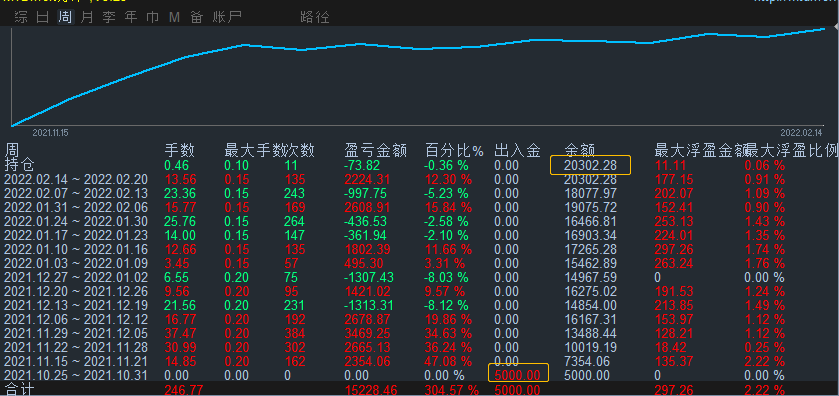This screenshot has height=396, width=839.
Task: Click the 2022.02.14 end date on chart axis
Action: coord(801,132)
